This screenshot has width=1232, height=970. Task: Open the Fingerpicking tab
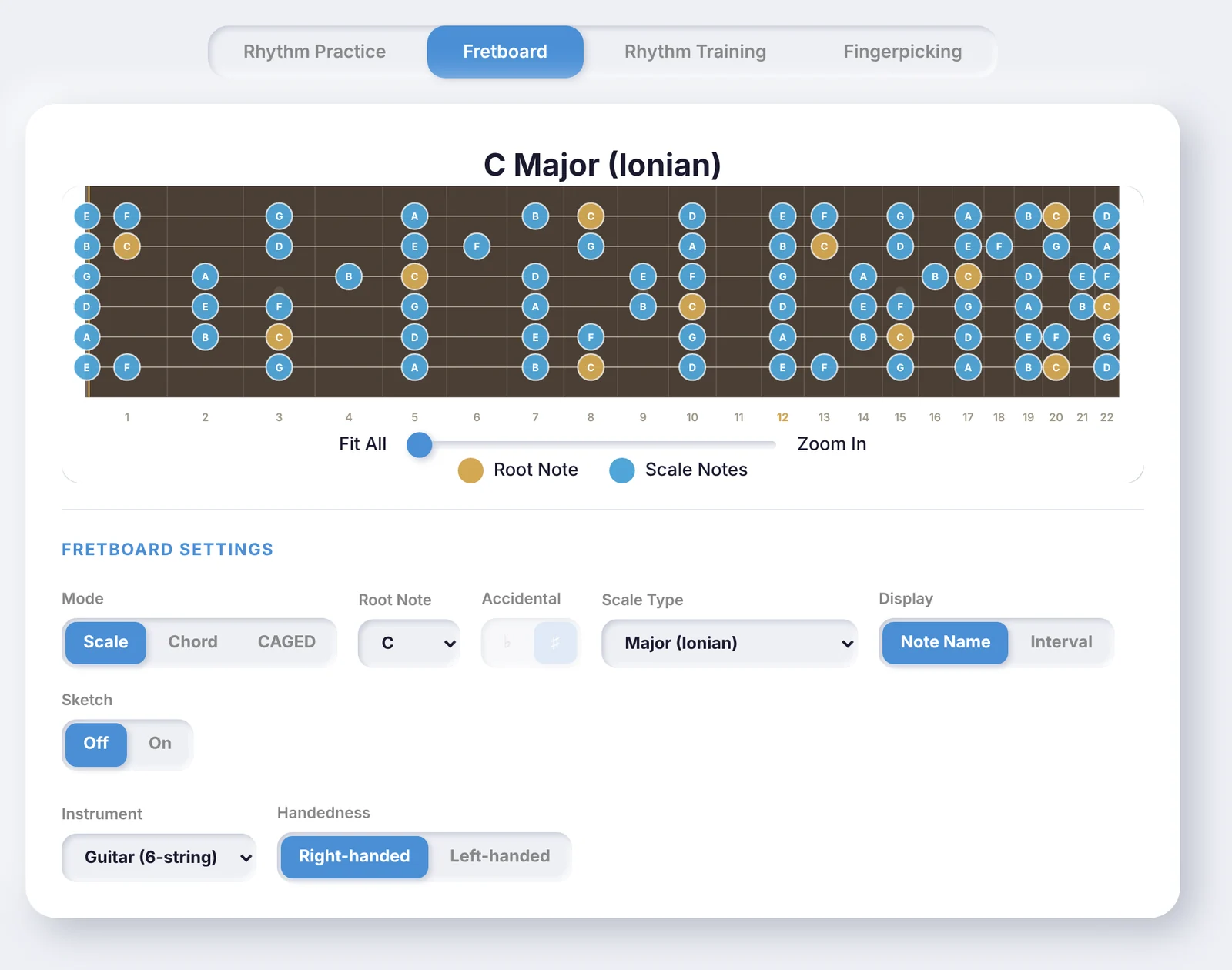click(x=902, y=52)
